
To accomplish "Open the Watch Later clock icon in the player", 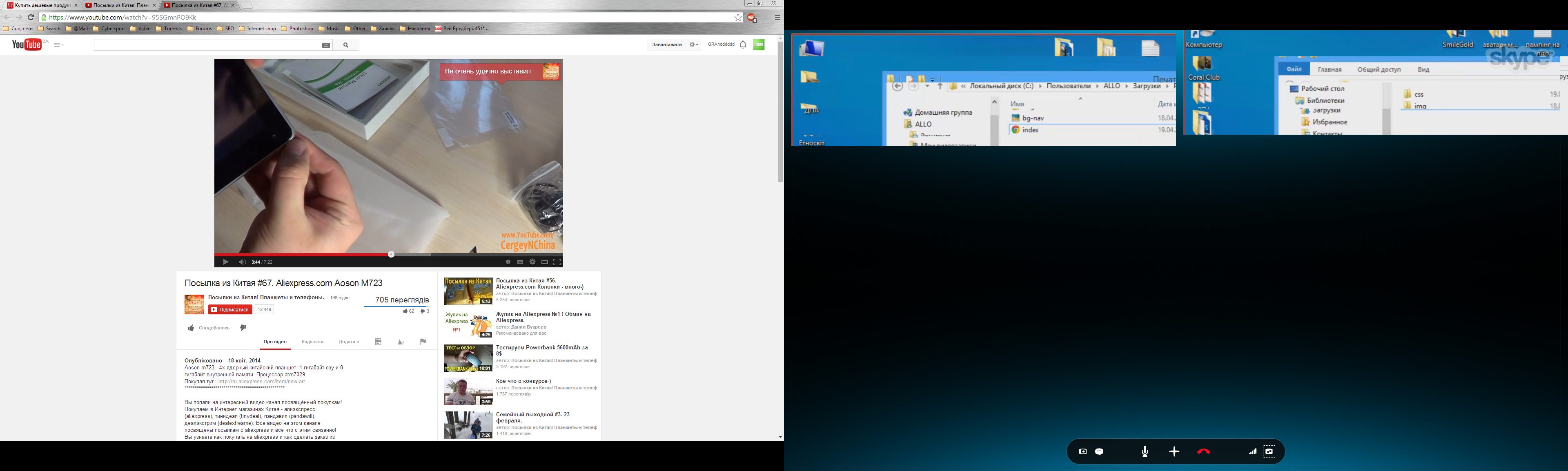I will [508, 262].
